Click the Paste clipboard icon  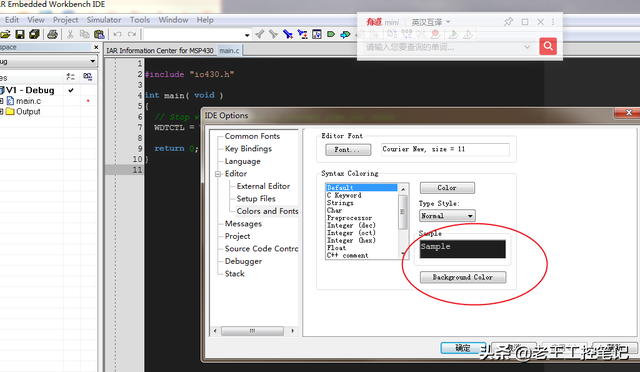pyautogui.click(x=99, y=34)
